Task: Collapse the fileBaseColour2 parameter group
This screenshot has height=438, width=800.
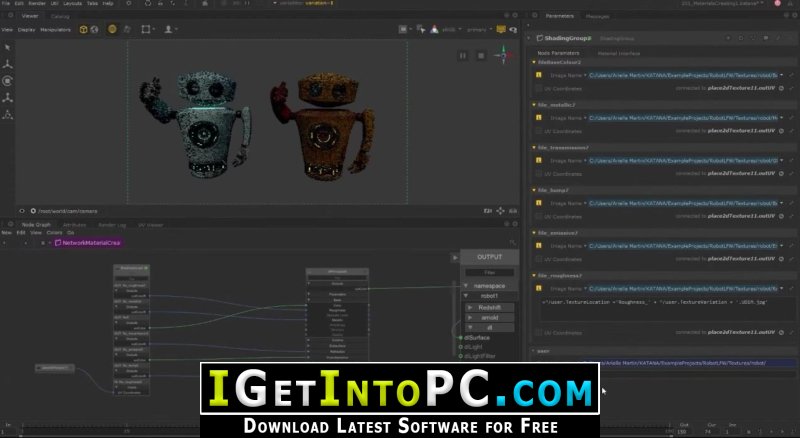Action: pos(534,62)
